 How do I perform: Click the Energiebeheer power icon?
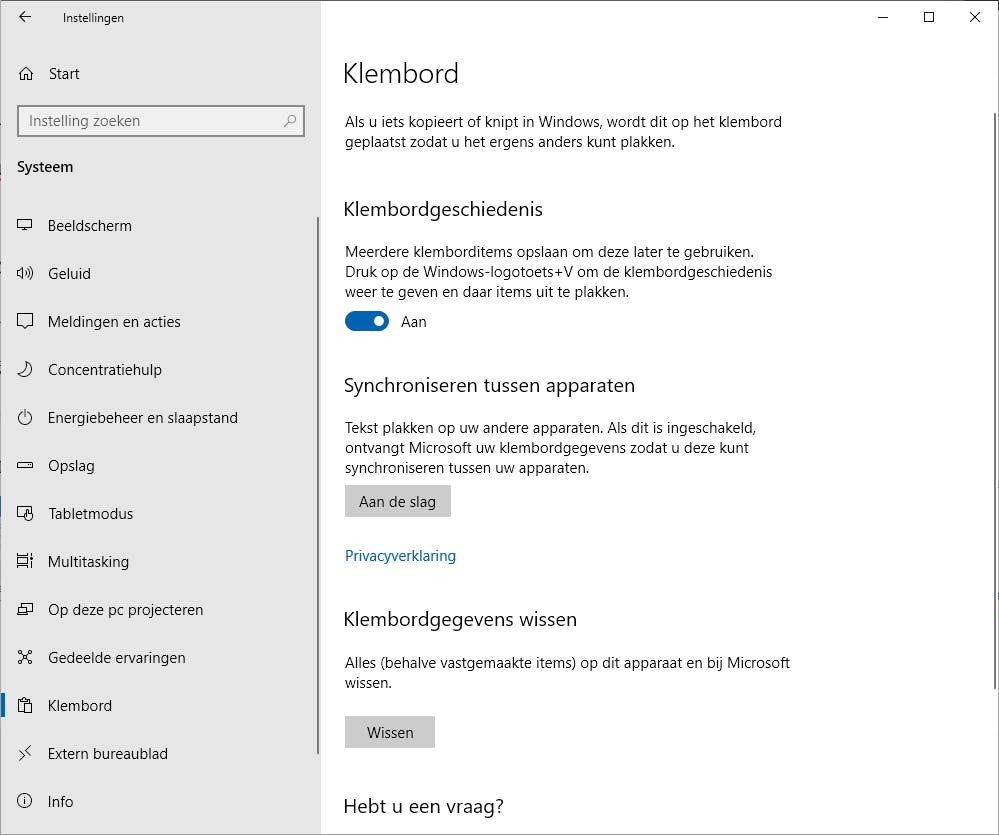(26, 418)
